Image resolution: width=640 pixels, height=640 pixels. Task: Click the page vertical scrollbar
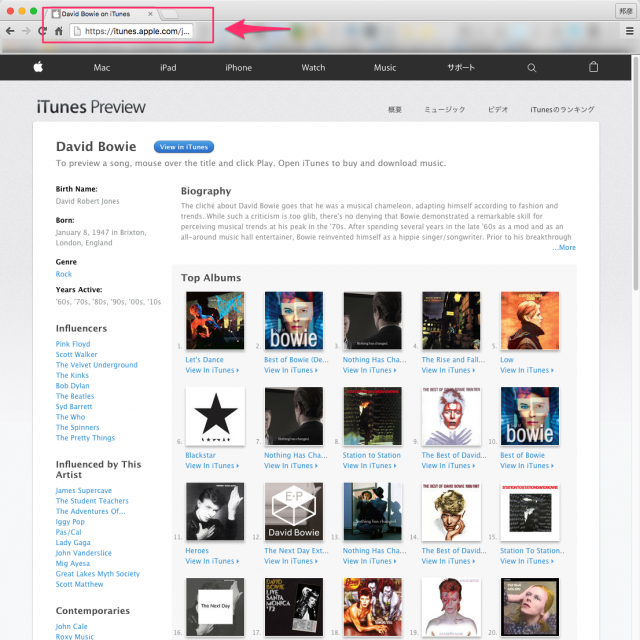636,173
